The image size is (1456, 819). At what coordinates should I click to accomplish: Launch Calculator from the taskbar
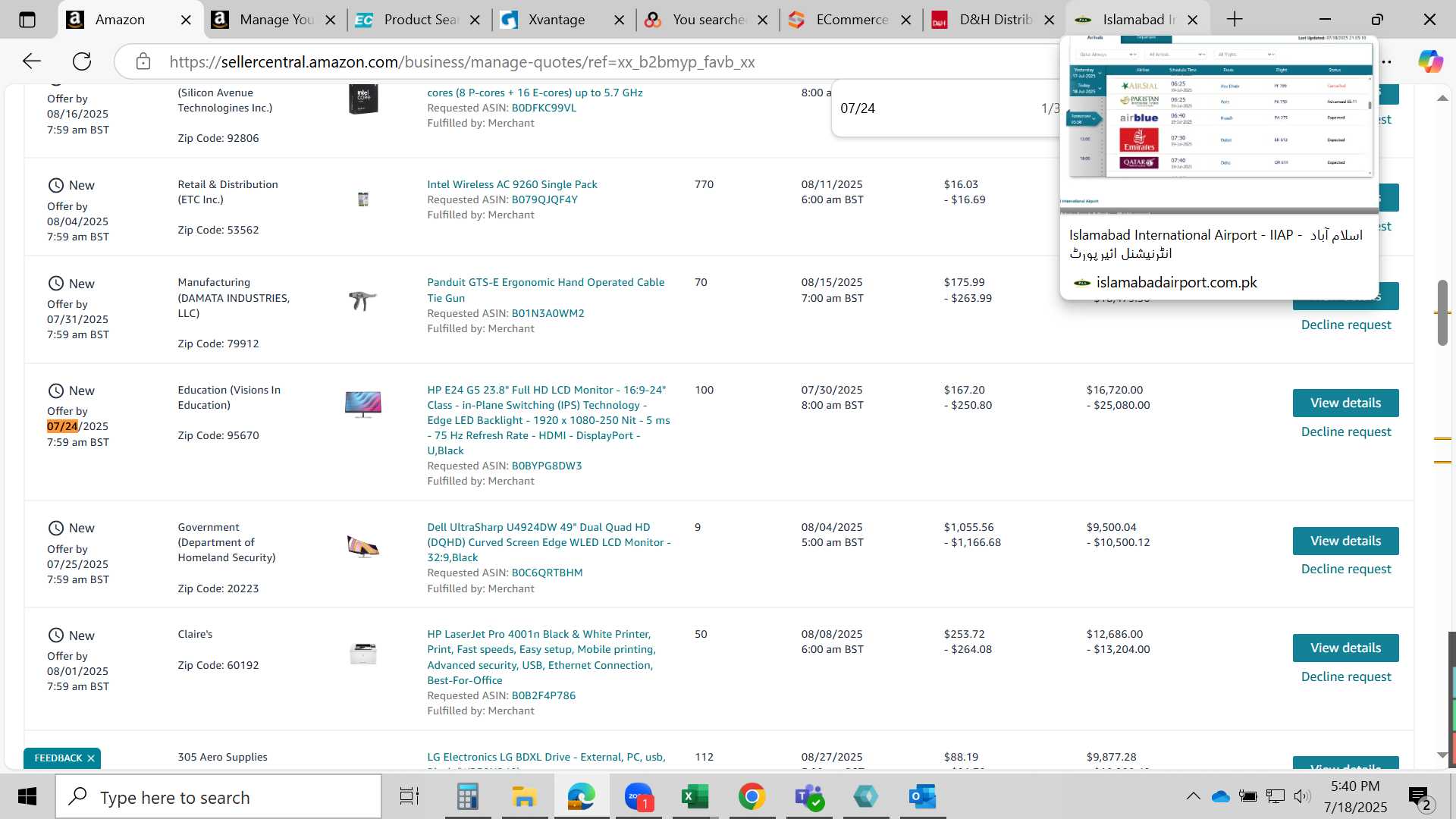467,796
